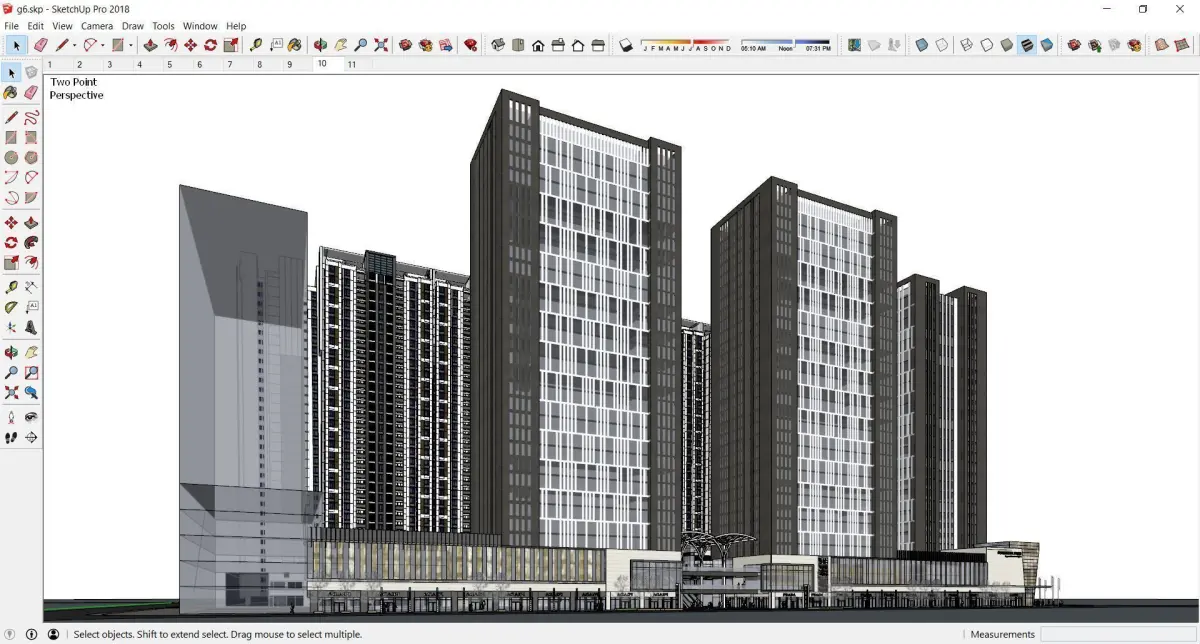Expand the Arc tool dropdown arrow
Image resolution: width=1200 pixels, height=644 pixels.
pos(103,45)
